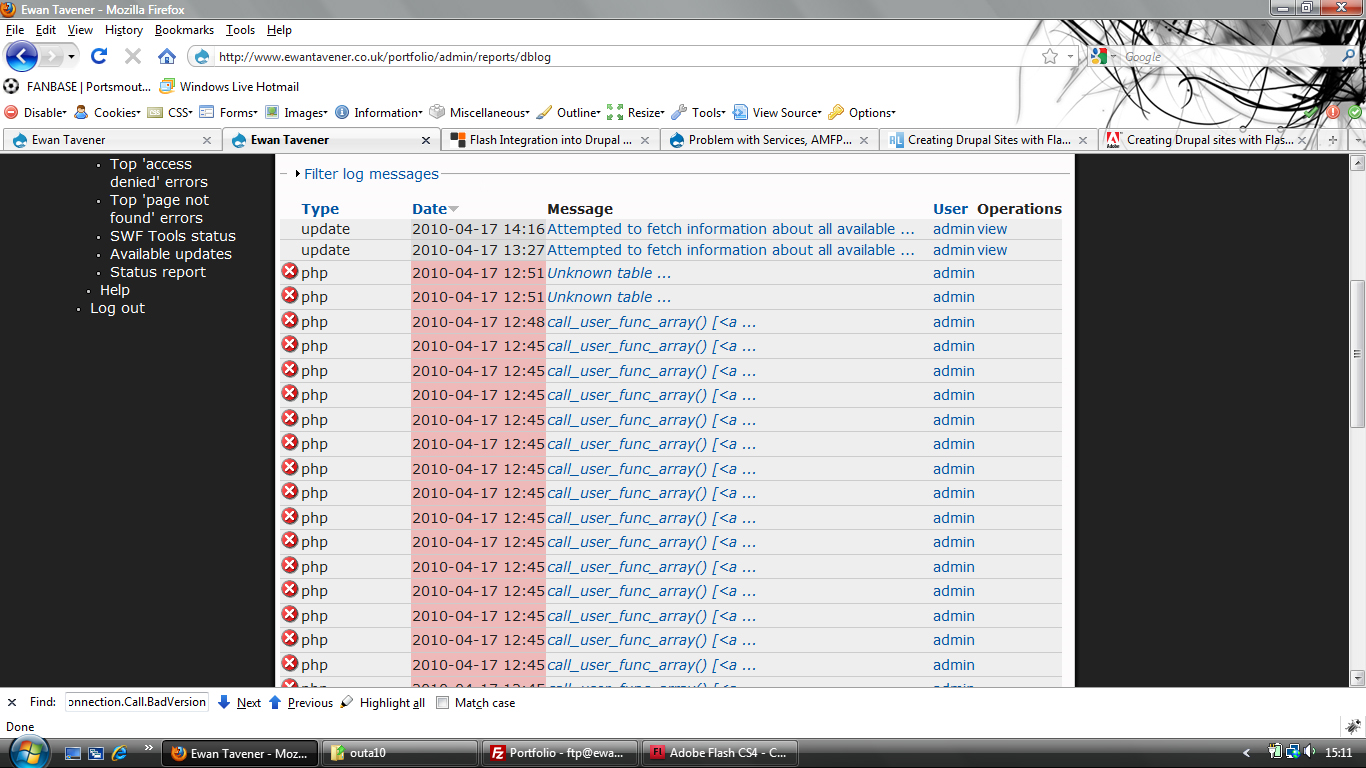Open FileZilla Portfolio window from the taskbar
The width and height of the screenshot is (1366, 768).
(560, 753)
